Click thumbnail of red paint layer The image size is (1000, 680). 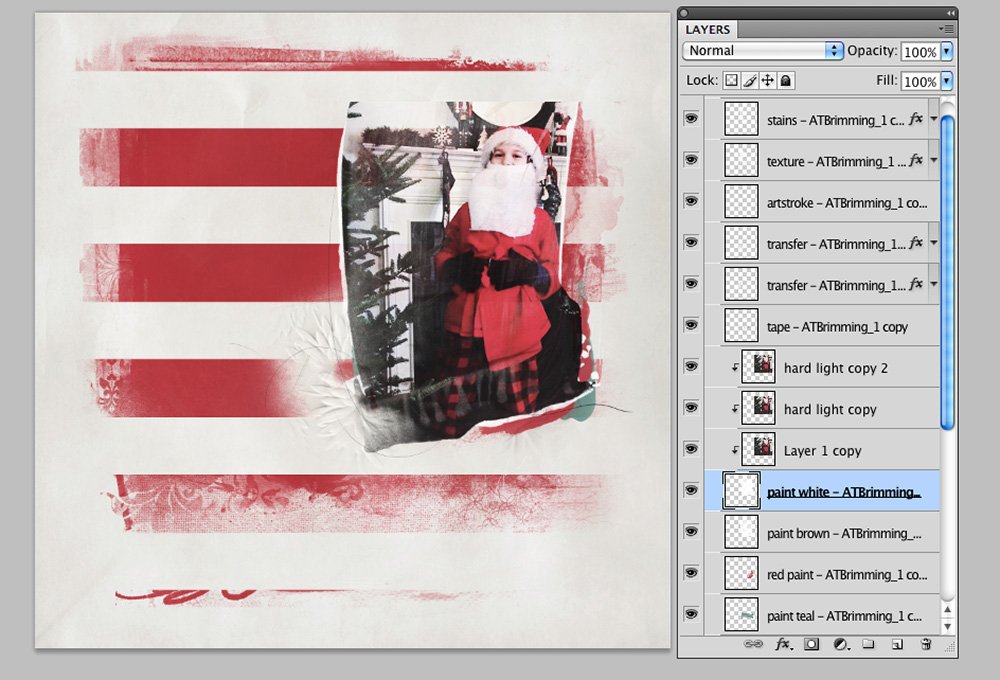point(742,573)
